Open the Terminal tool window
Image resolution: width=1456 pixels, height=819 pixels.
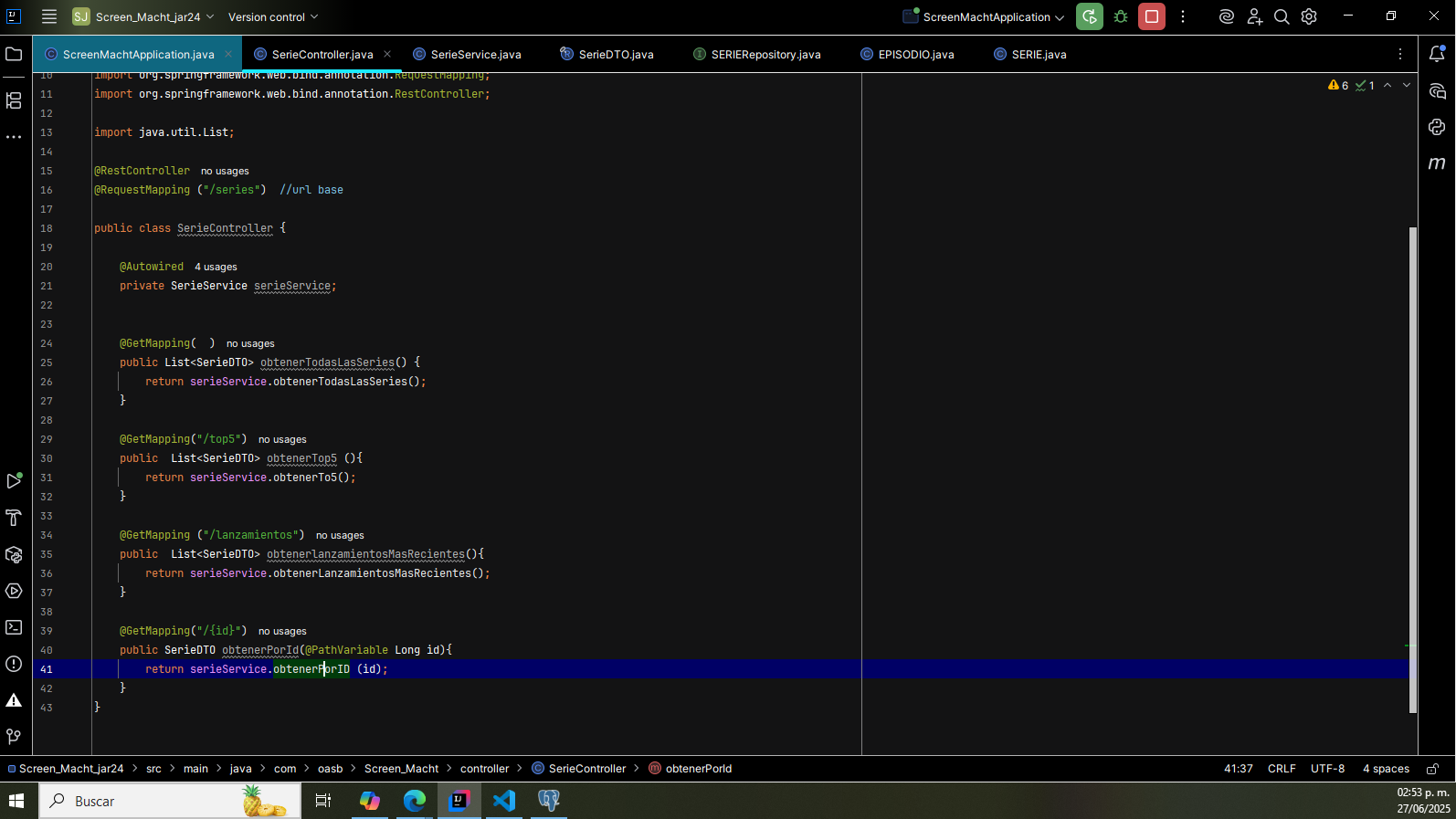pos(14,627)
